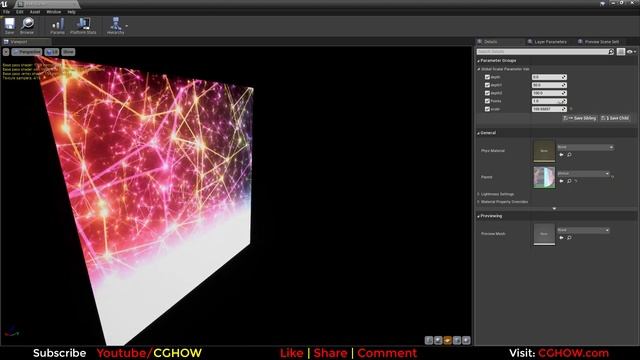Select the cylinder preview shape icon
Image resolution: width=640 pixels, height=360 pixels.
[429, 340]
